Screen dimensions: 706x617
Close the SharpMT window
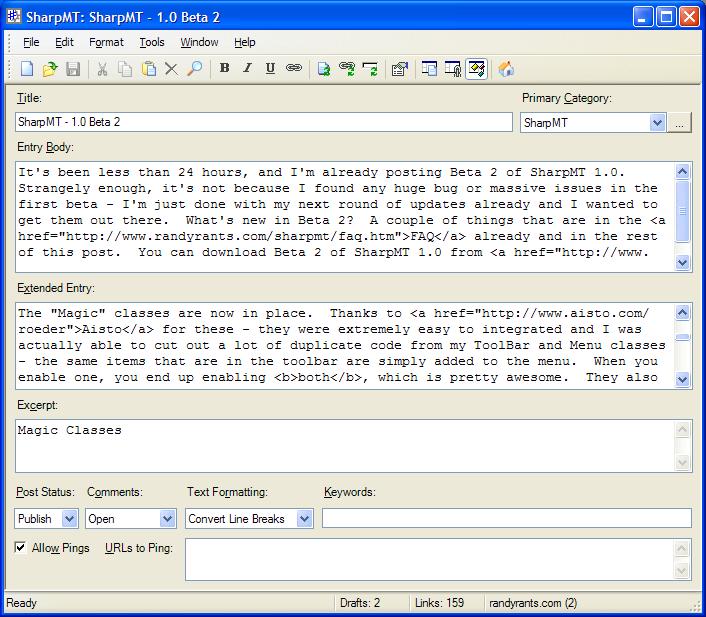[689, 17]
